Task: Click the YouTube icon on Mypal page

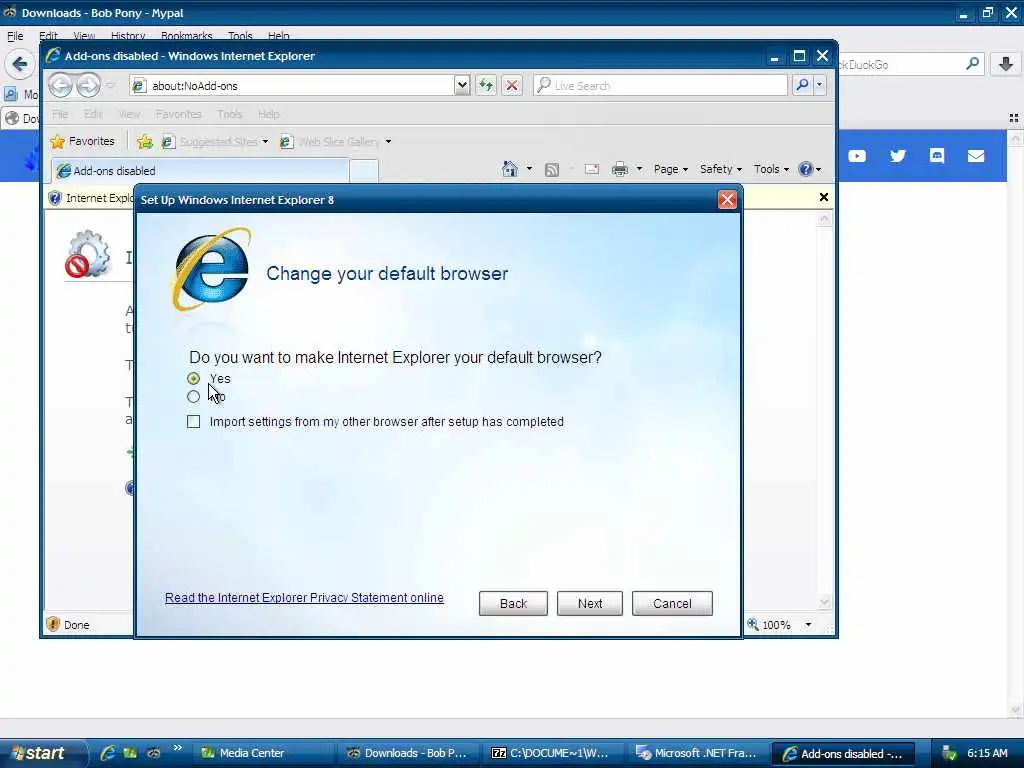Action: (857, 156)
